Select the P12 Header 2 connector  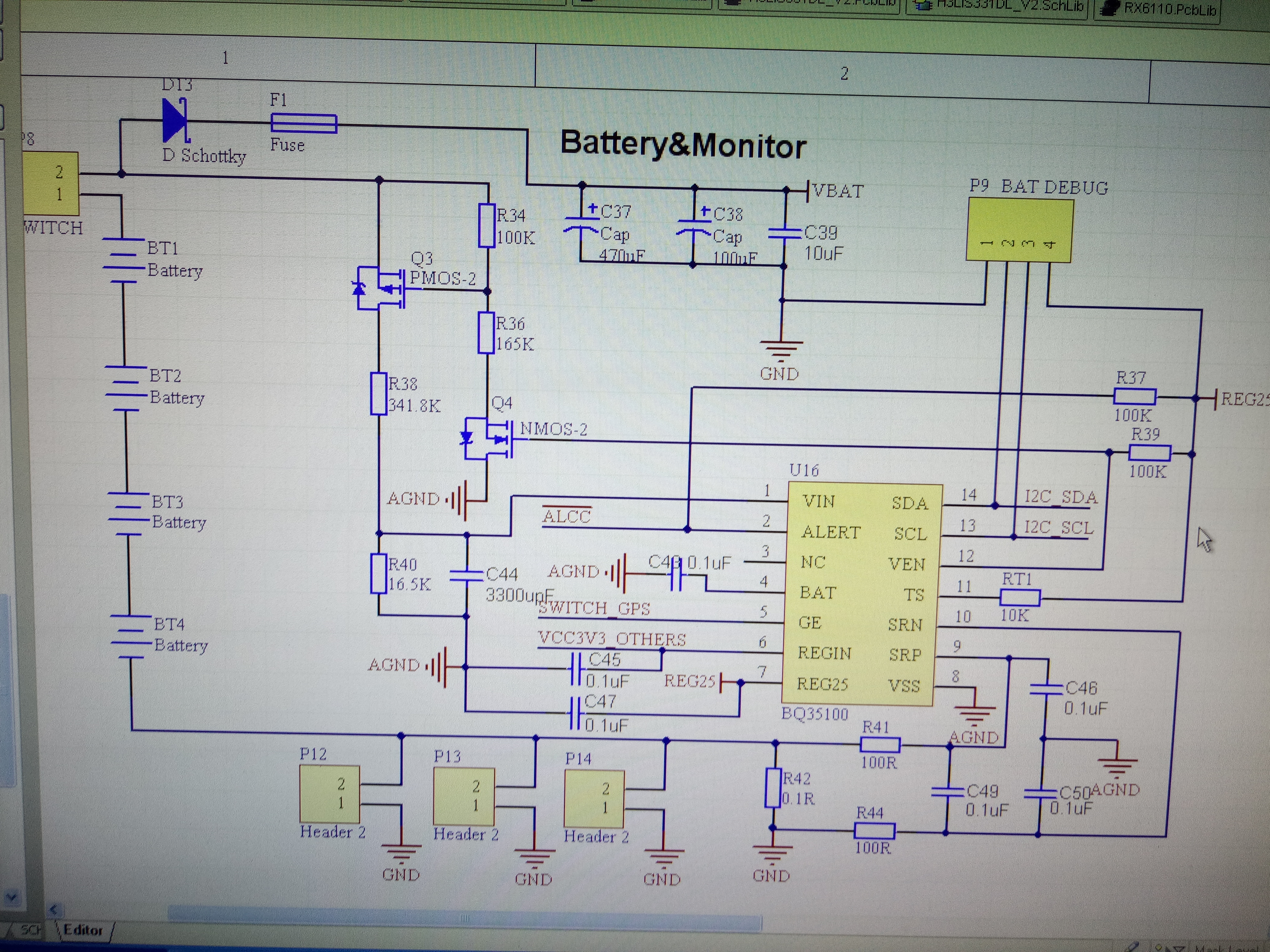point(329,794)
